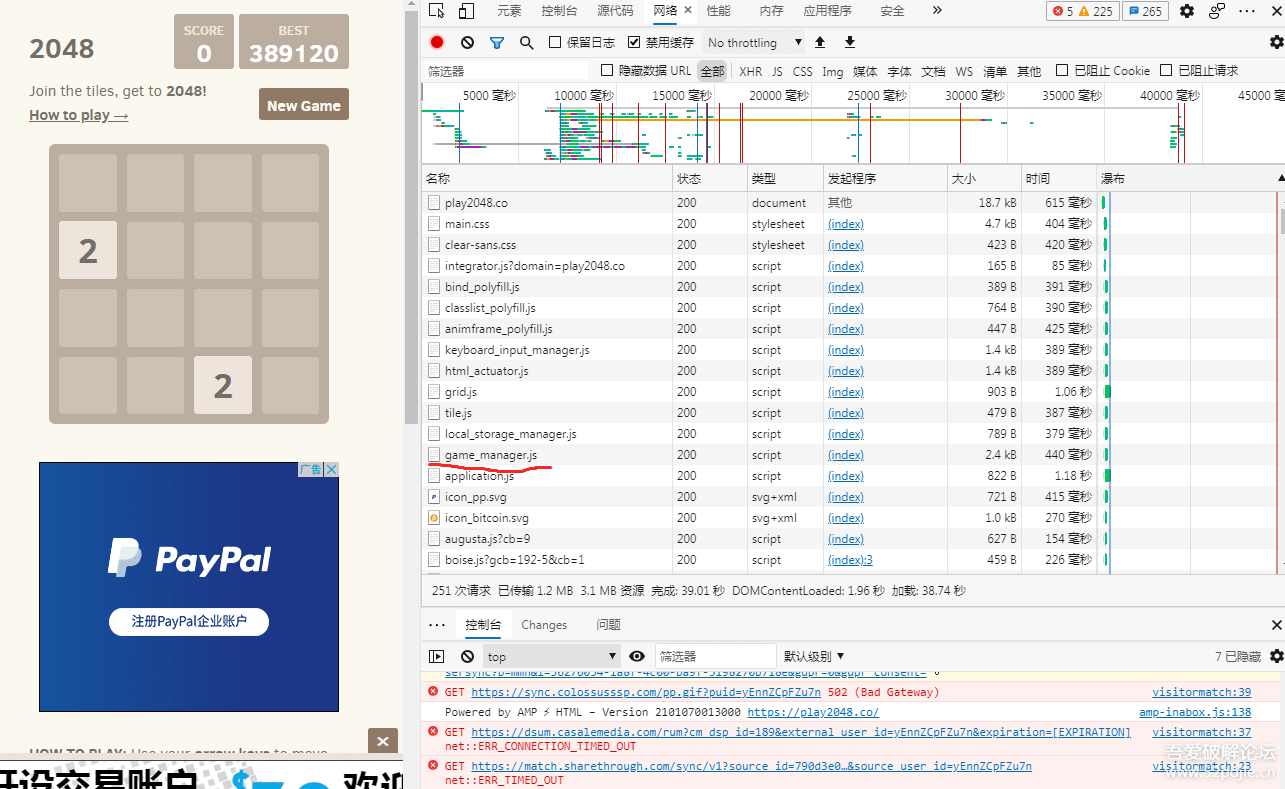The height and width of the screenshot is (789, 1285).
Task: Stop network recording with the red record button
Action: tap(437, 42)
